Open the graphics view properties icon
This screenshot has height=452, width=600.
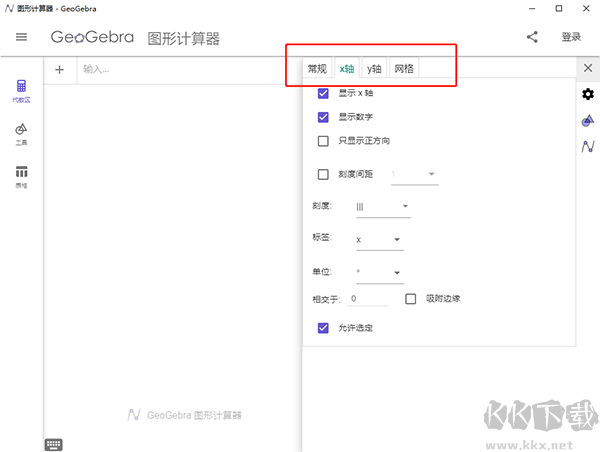click(588, 120)
